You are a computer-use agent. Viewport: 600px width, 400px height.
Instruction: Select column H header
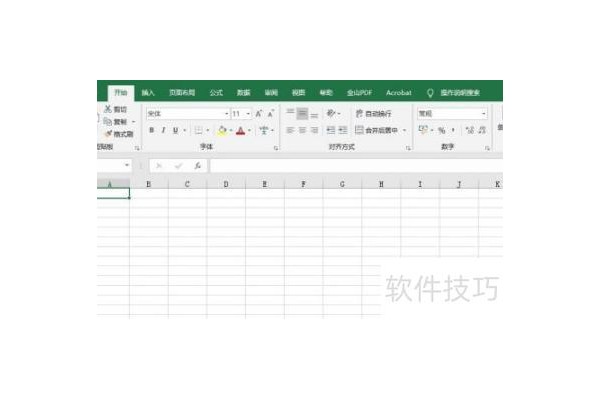[x=381, y=184]
